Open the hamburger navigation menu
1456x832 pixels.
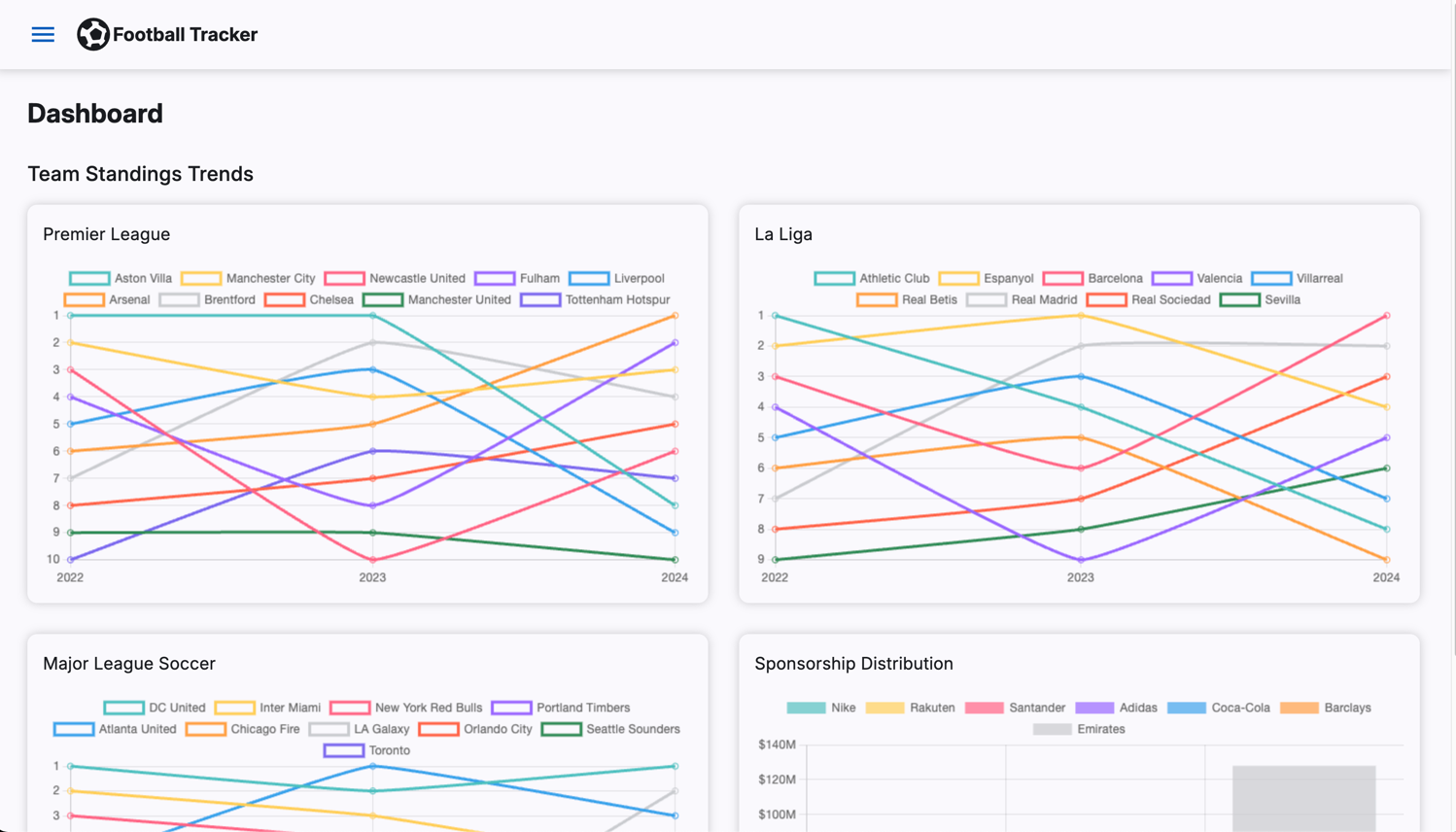(43, 35)
